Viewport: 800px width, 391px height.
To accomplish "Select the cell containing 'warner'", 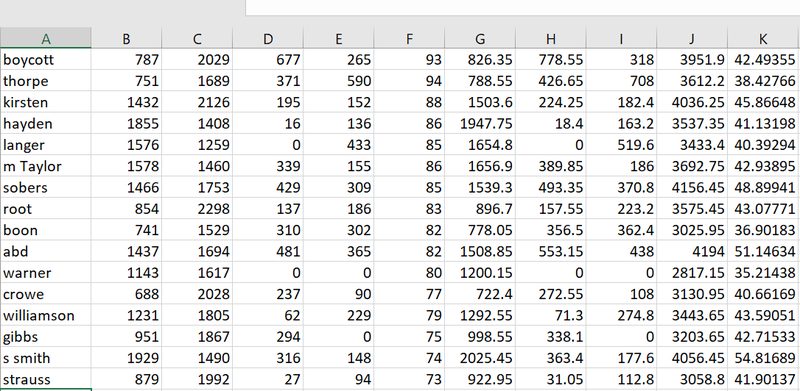I will [x=46, y=273].
